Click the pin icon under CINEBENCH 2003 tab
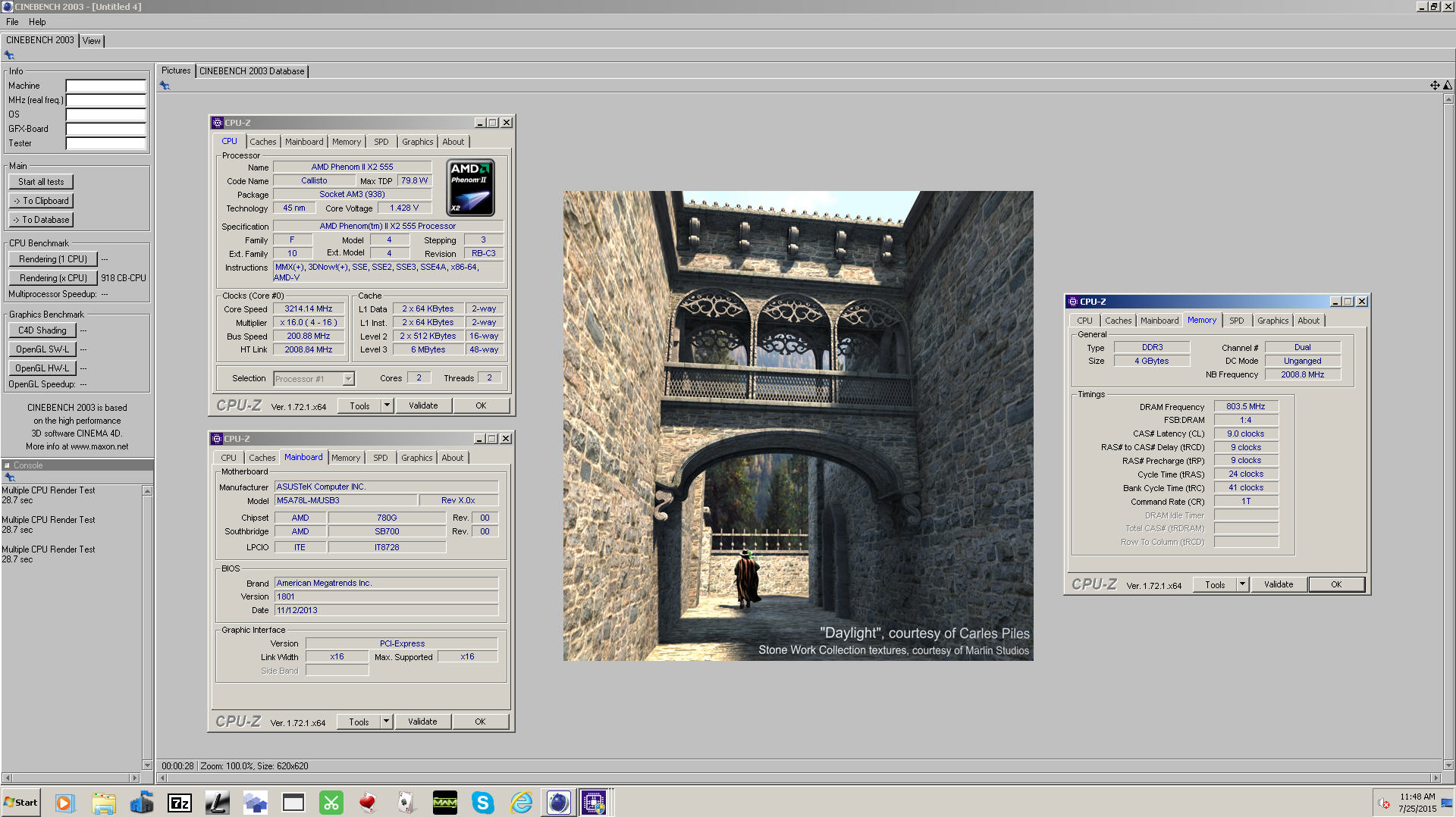The image size is (1456, 817). tap(9, 55)
